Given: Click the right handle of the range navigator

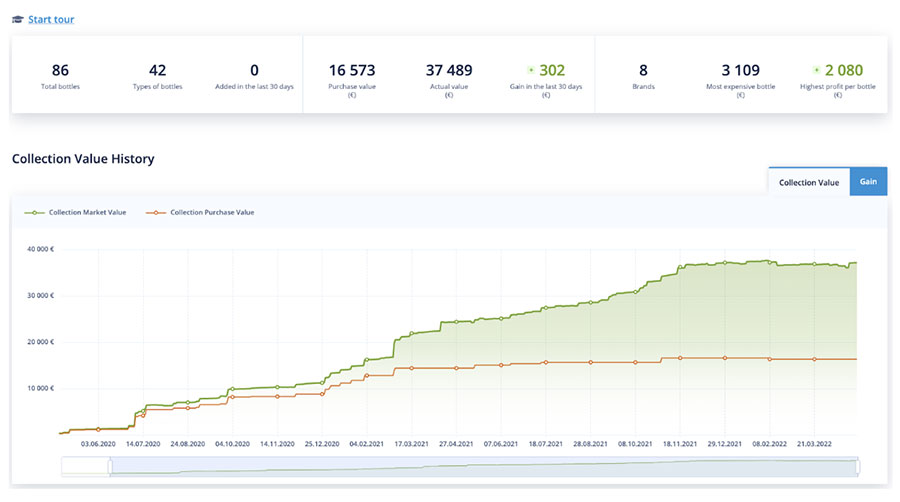Looking at the screenshot, I should pos(858,466).
